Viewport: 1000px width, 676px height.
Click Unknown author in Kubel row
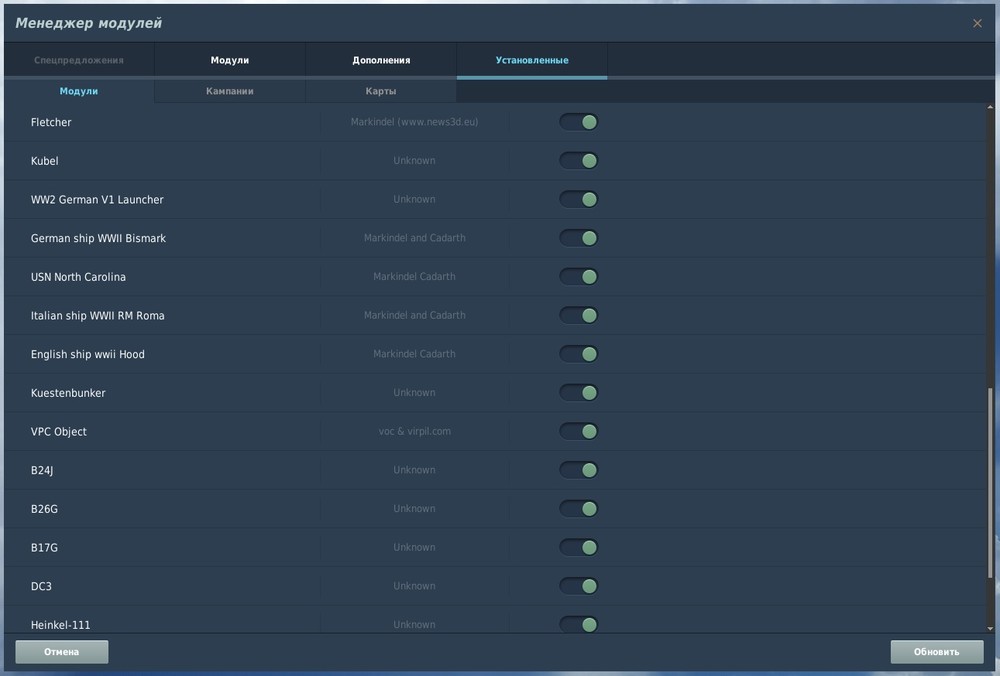coord(415,161)
